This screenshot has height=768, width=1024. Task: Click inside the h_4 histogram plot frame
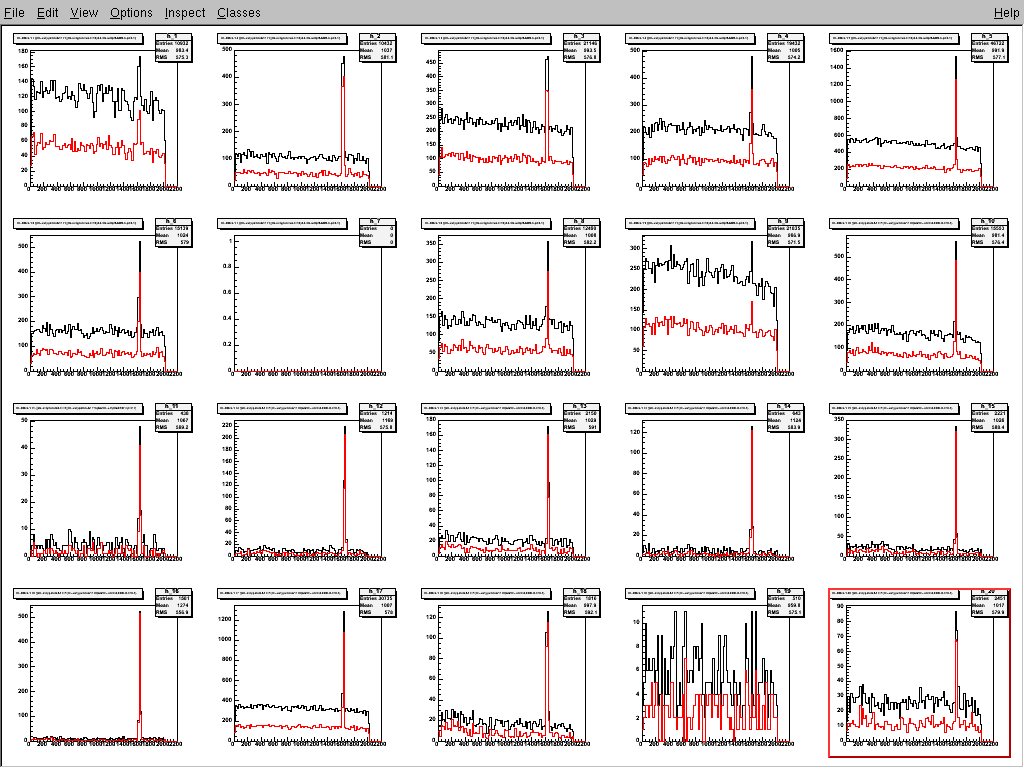(716, 119)
